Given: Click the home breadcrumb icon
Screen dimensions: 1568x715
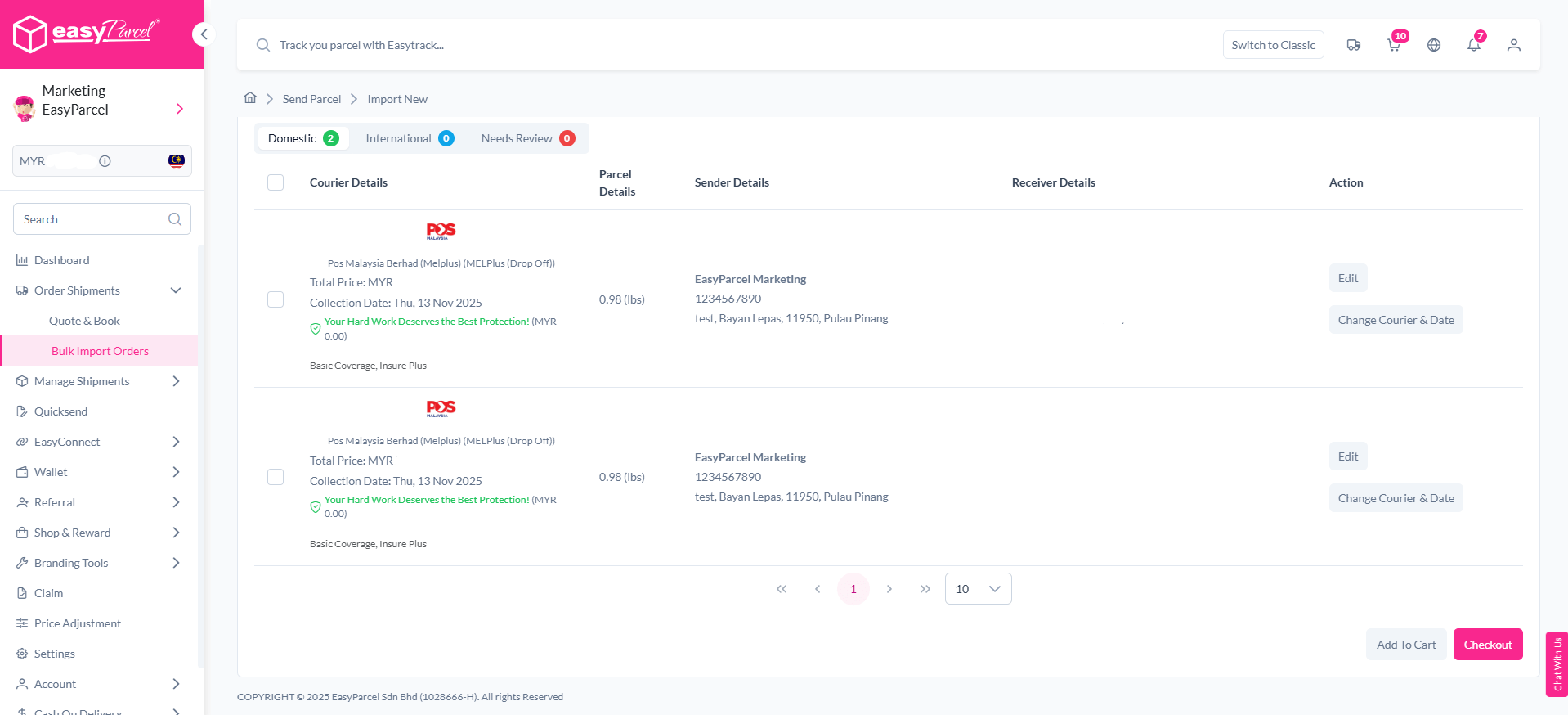Looking at the screenshot, I should pyautogui.click(x=250, y=98).
